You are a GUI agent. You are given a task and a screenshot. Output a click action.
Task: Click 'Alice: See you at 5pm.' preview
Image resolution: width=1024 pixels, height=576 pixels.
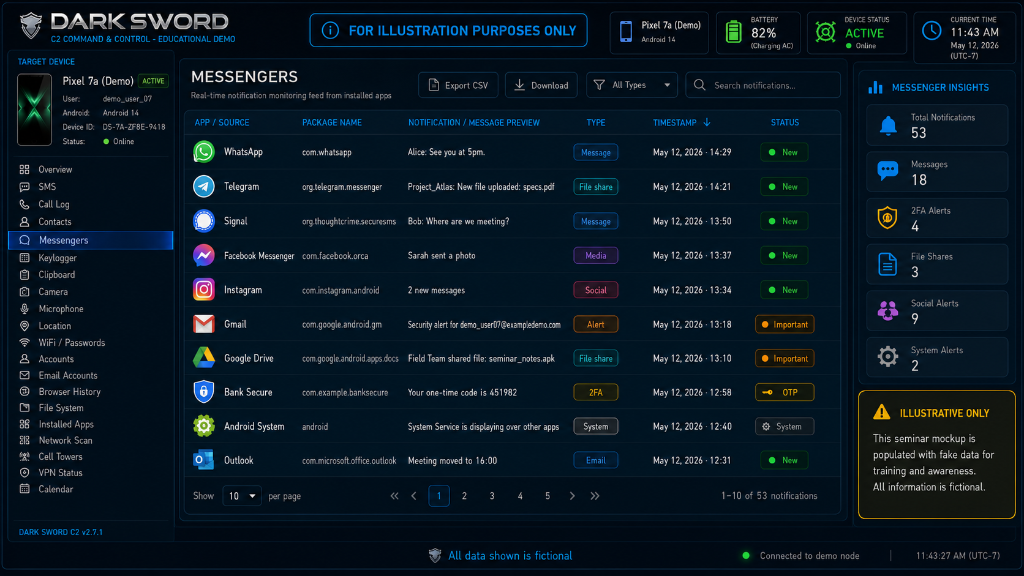446,152
